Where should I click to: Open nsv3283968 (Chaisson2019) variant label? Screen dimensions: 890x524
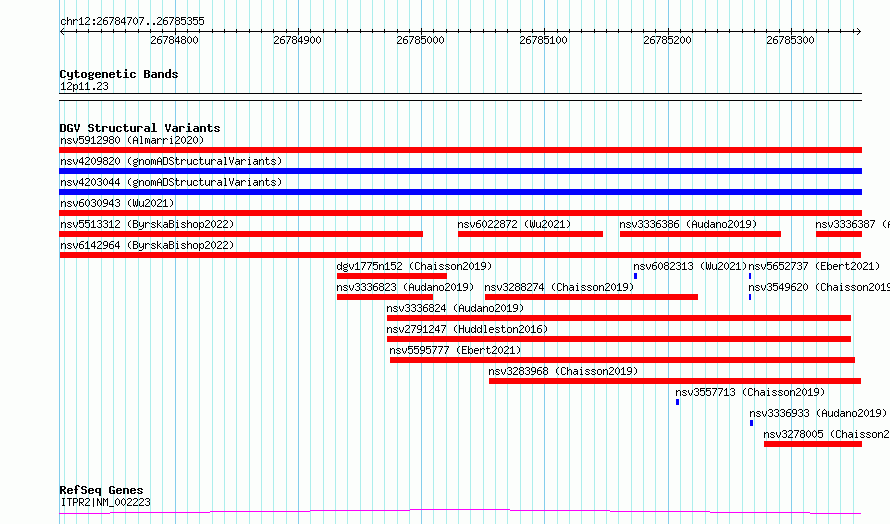point(563,371)
